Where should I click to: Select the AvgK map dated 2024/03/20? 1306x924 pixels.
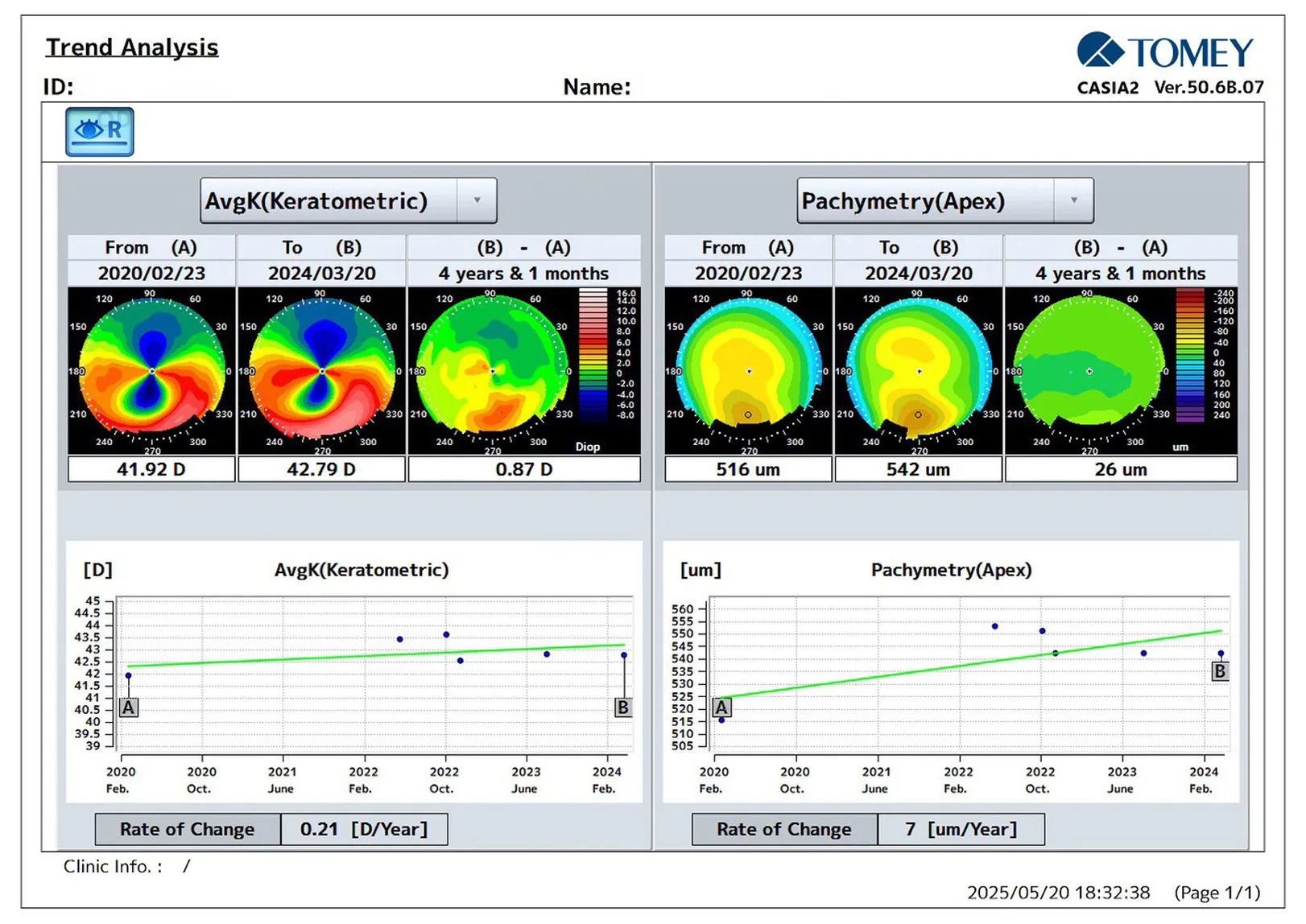click(x=322, y=371)
